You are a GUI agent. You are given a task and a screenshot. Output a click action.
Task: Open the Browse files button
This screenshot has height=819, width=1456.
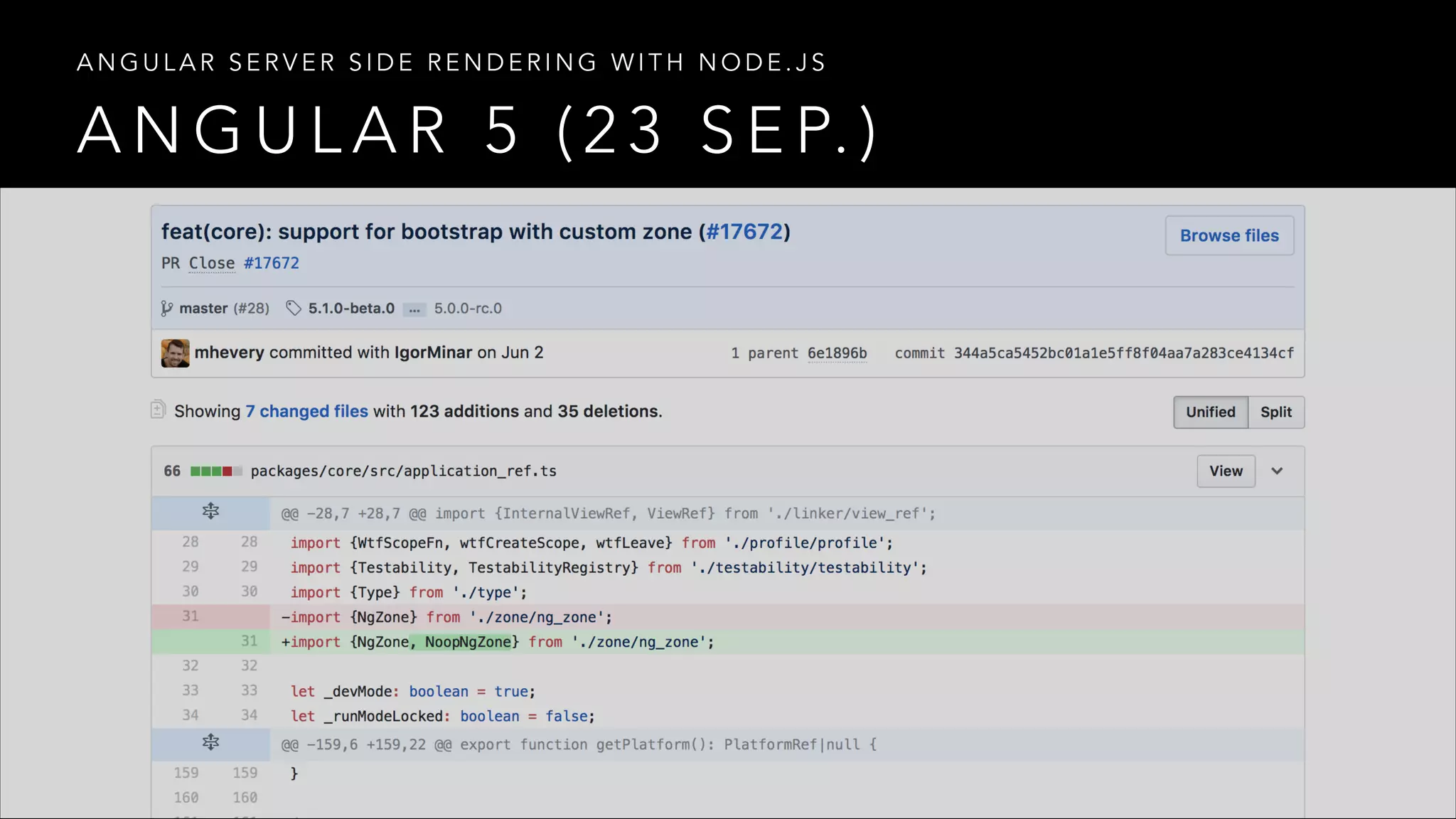click(1229, 235)
